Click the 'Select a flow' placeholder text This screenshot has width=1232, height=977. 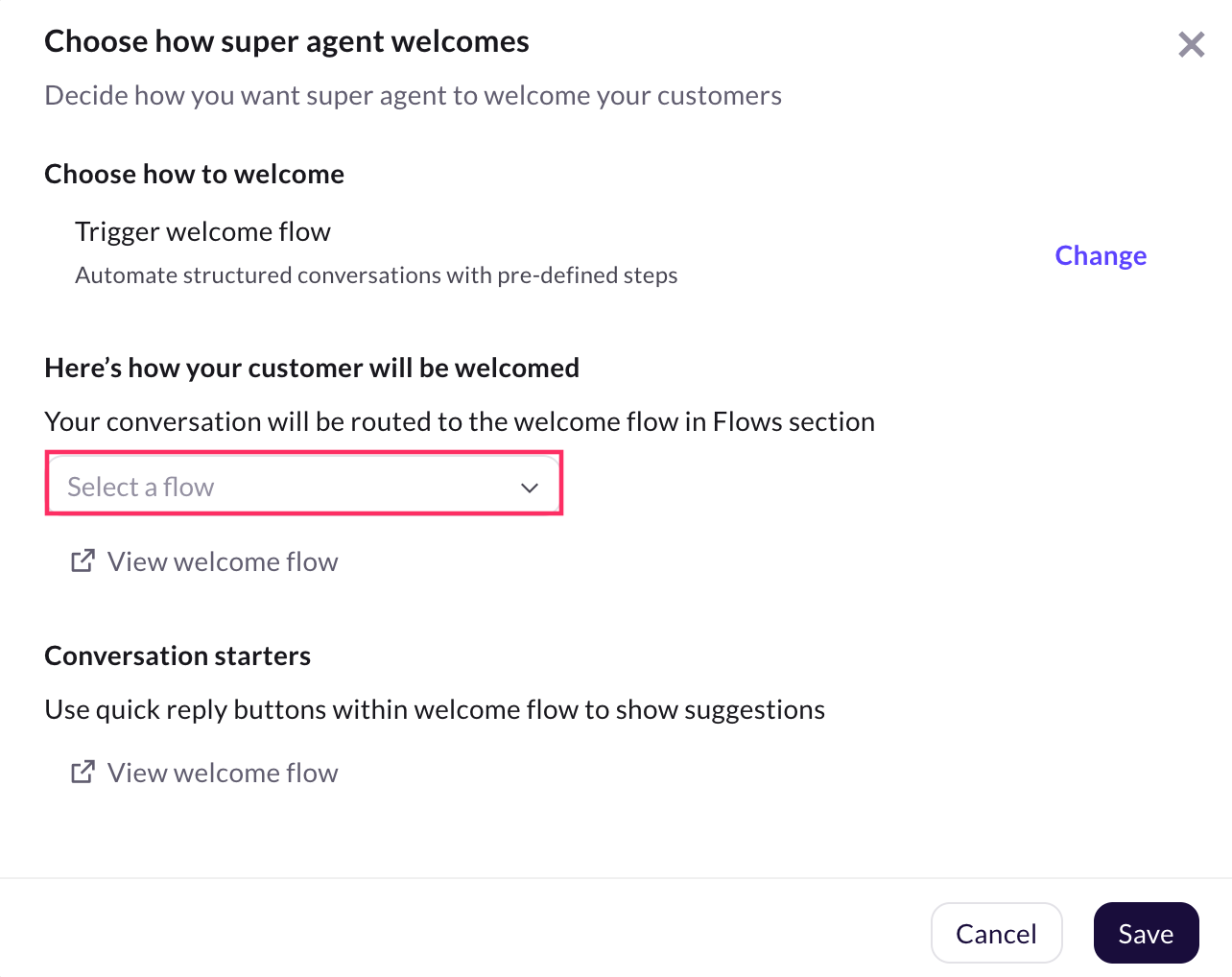click(x=141, y=488)
